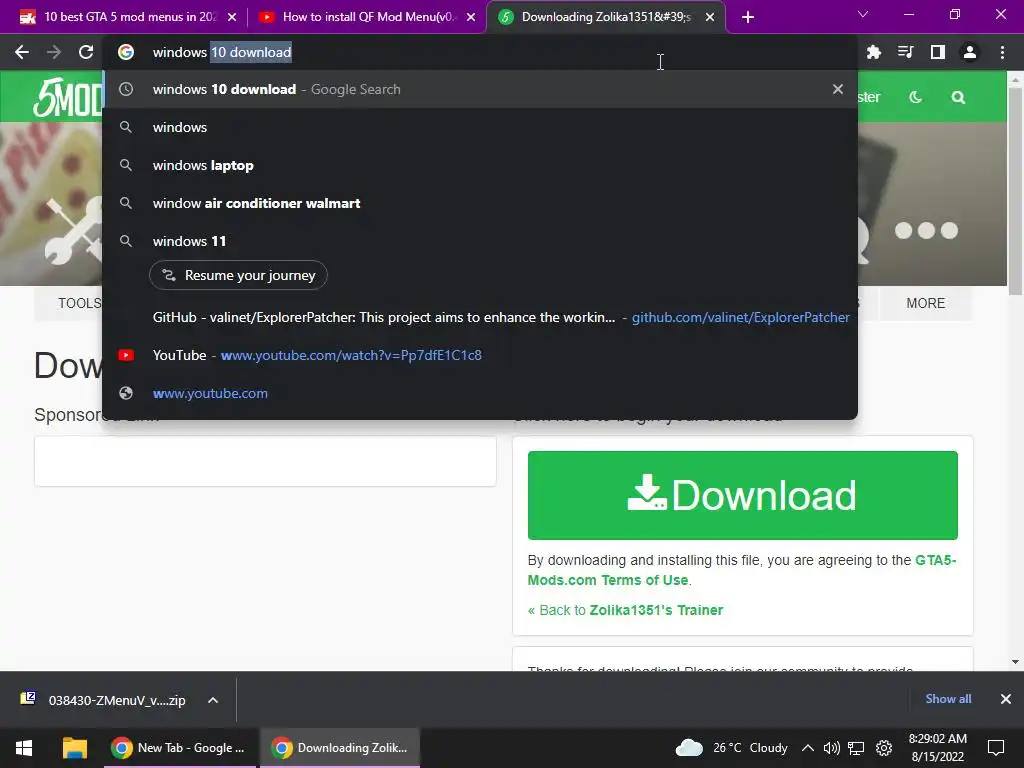Open the clock showing 8:29:02 AM

point(938,748)
